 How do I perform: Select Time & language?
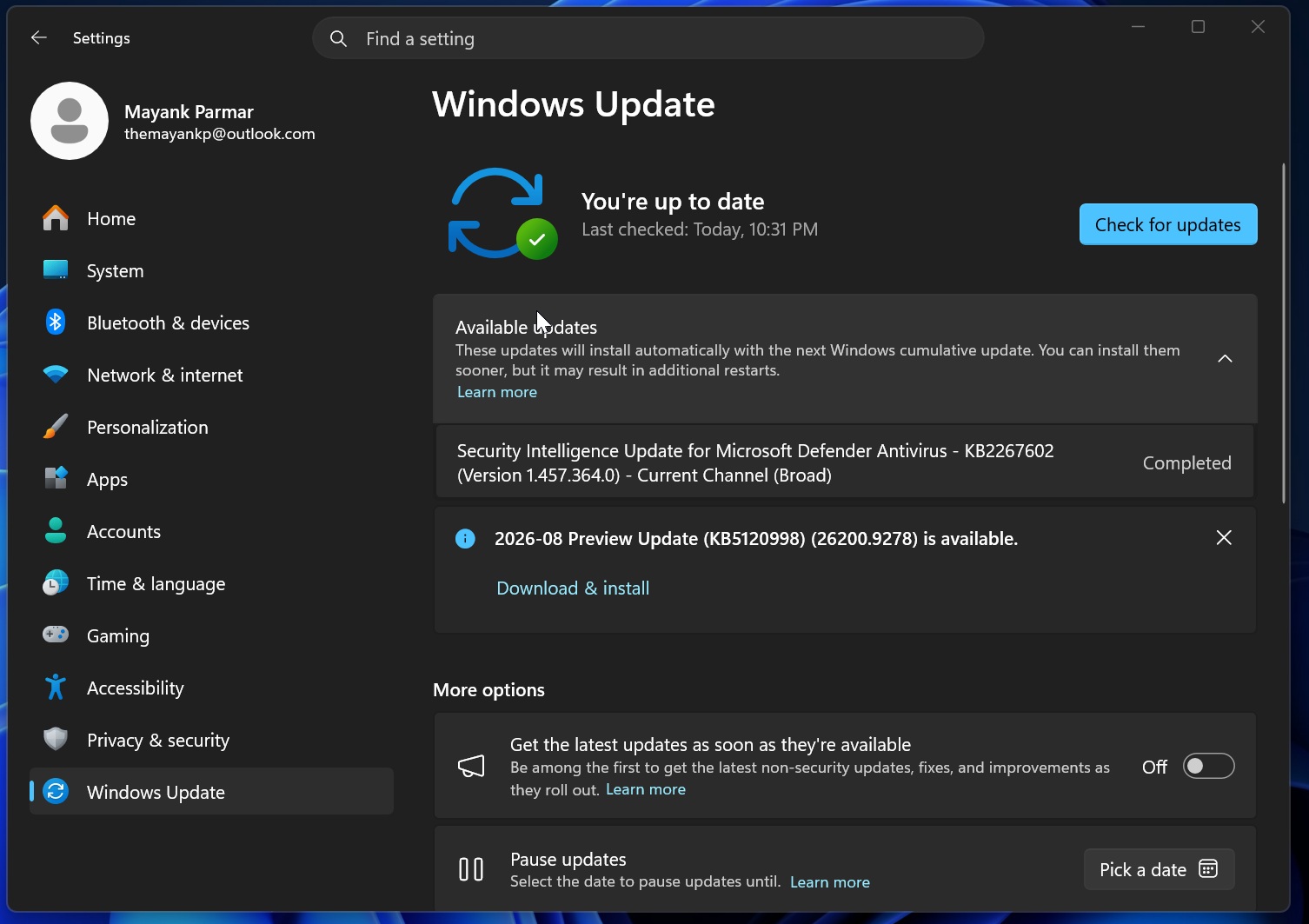pos(211,583)
